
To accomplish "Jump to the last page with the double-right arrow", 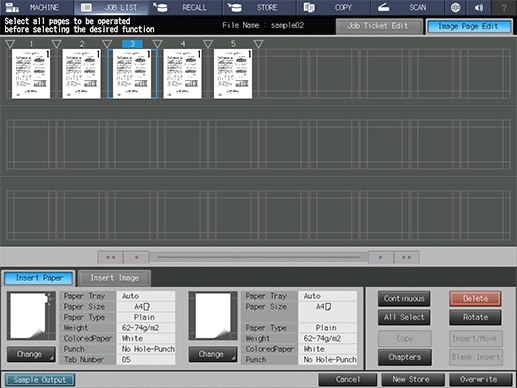I will pos(406,257).
